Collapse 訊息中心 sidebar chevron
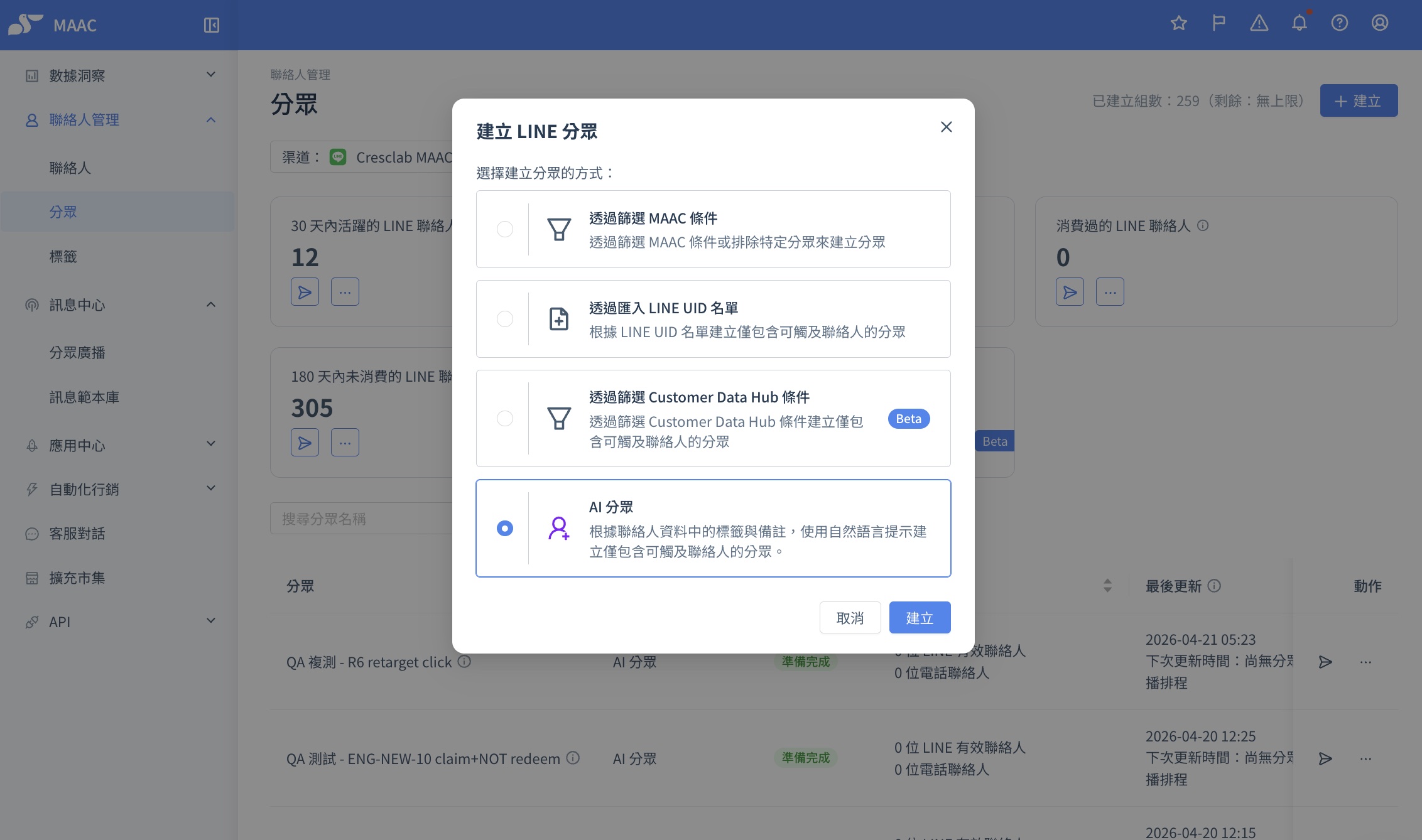 tap(211, 304)
